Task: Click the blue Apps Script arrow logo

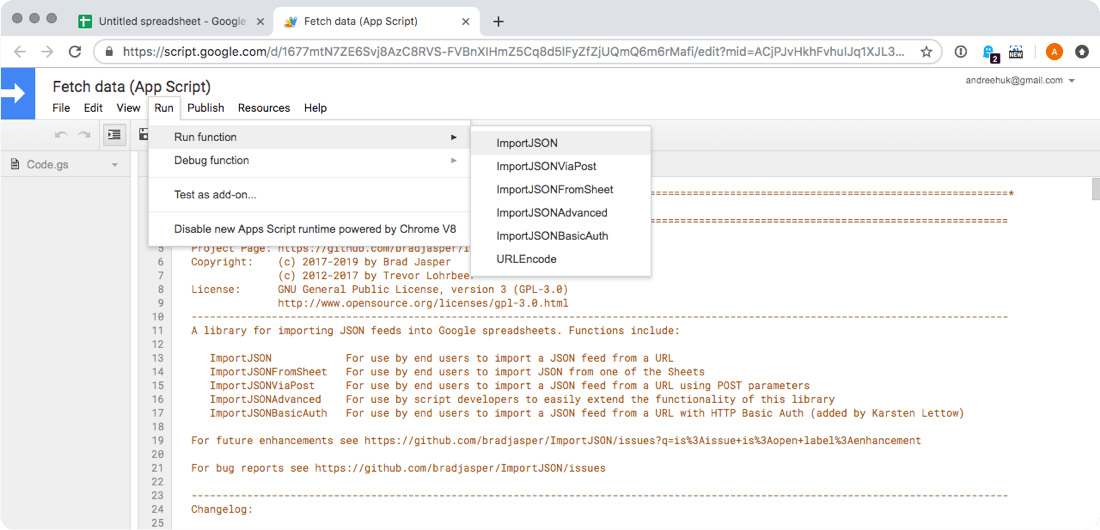Action: click(x=17, y=94)
